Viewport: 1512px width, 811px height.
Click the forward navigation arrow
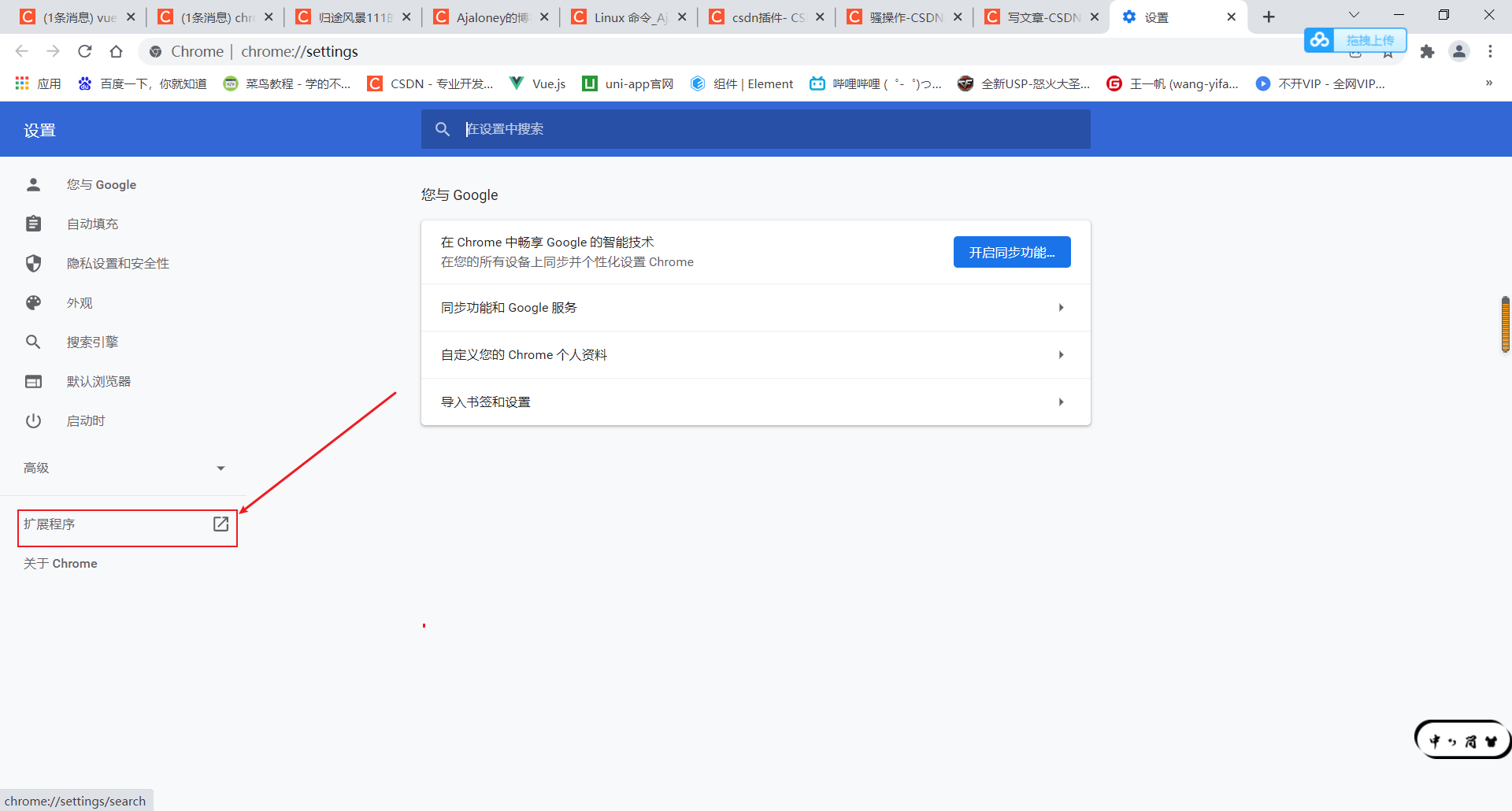click(53, 51)
